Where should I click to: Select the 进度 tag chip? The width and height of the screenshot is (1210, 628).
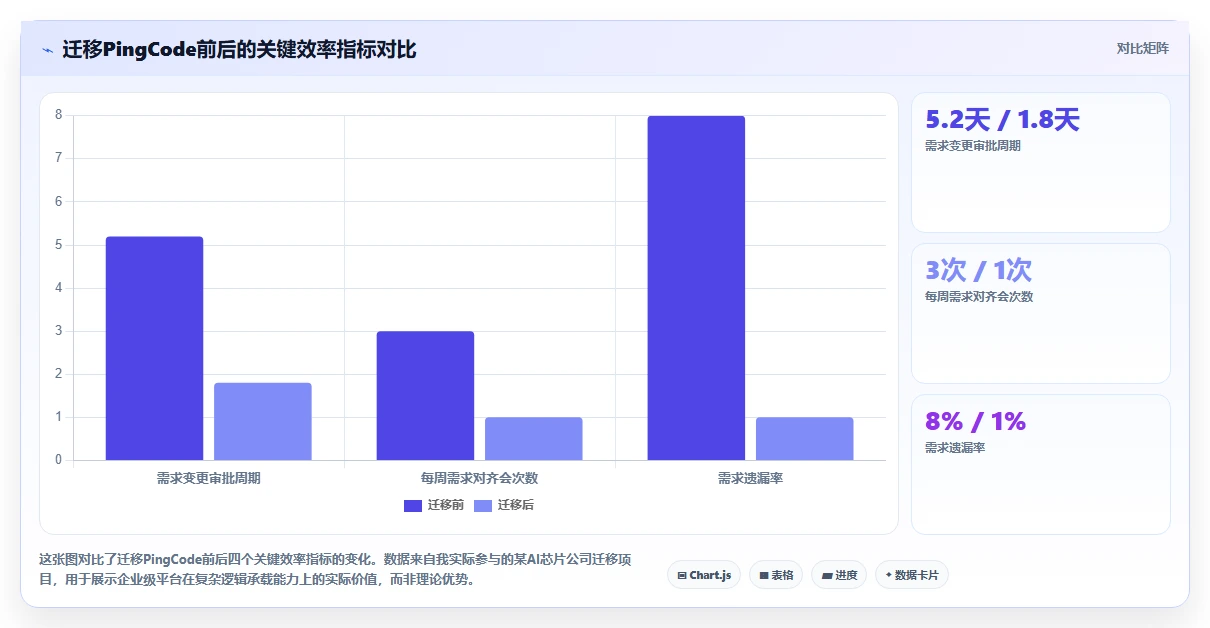[x=839, y=575]
